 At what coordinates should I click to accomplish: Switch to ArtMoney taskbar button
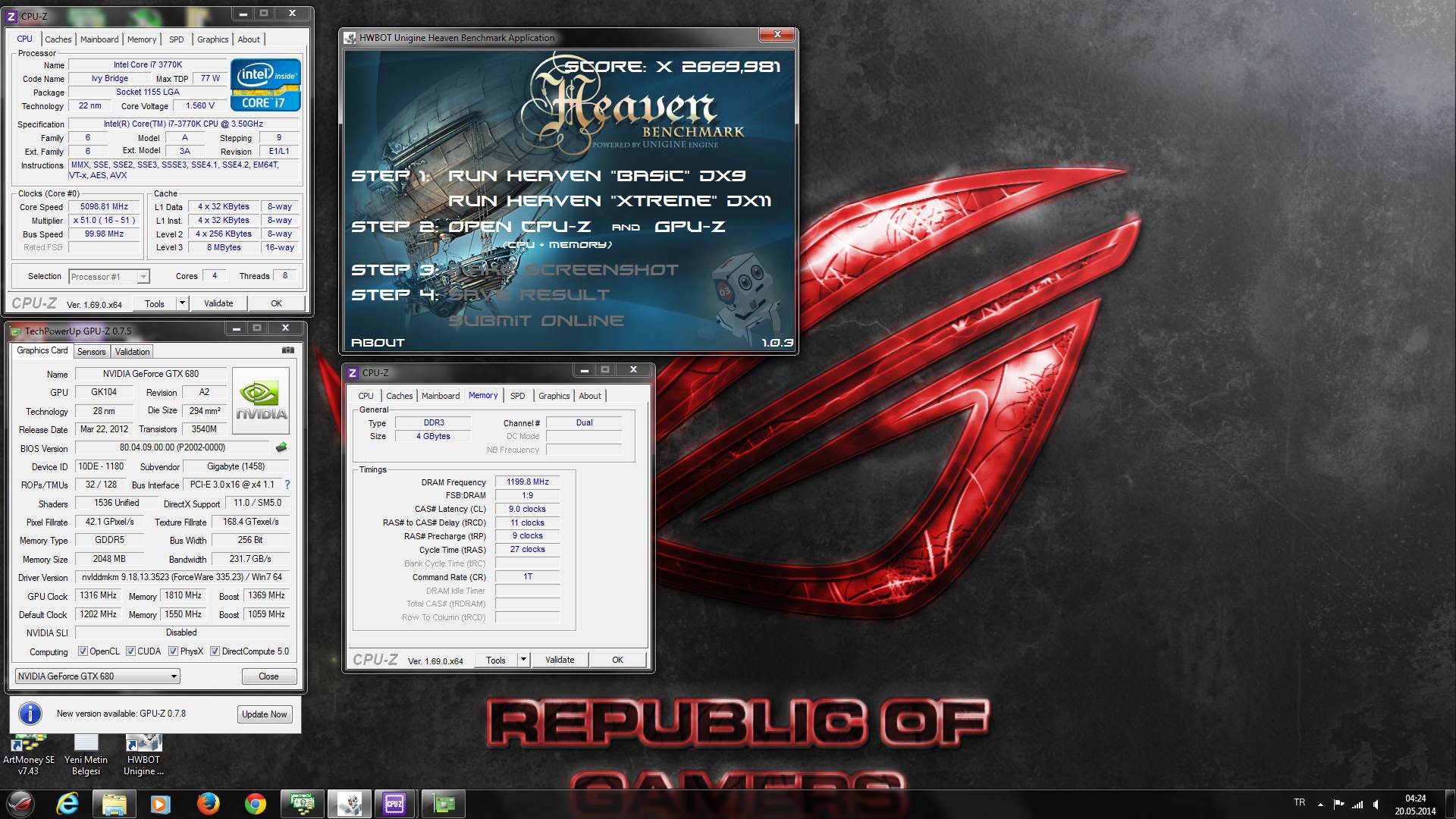click(x=302, y=804)
